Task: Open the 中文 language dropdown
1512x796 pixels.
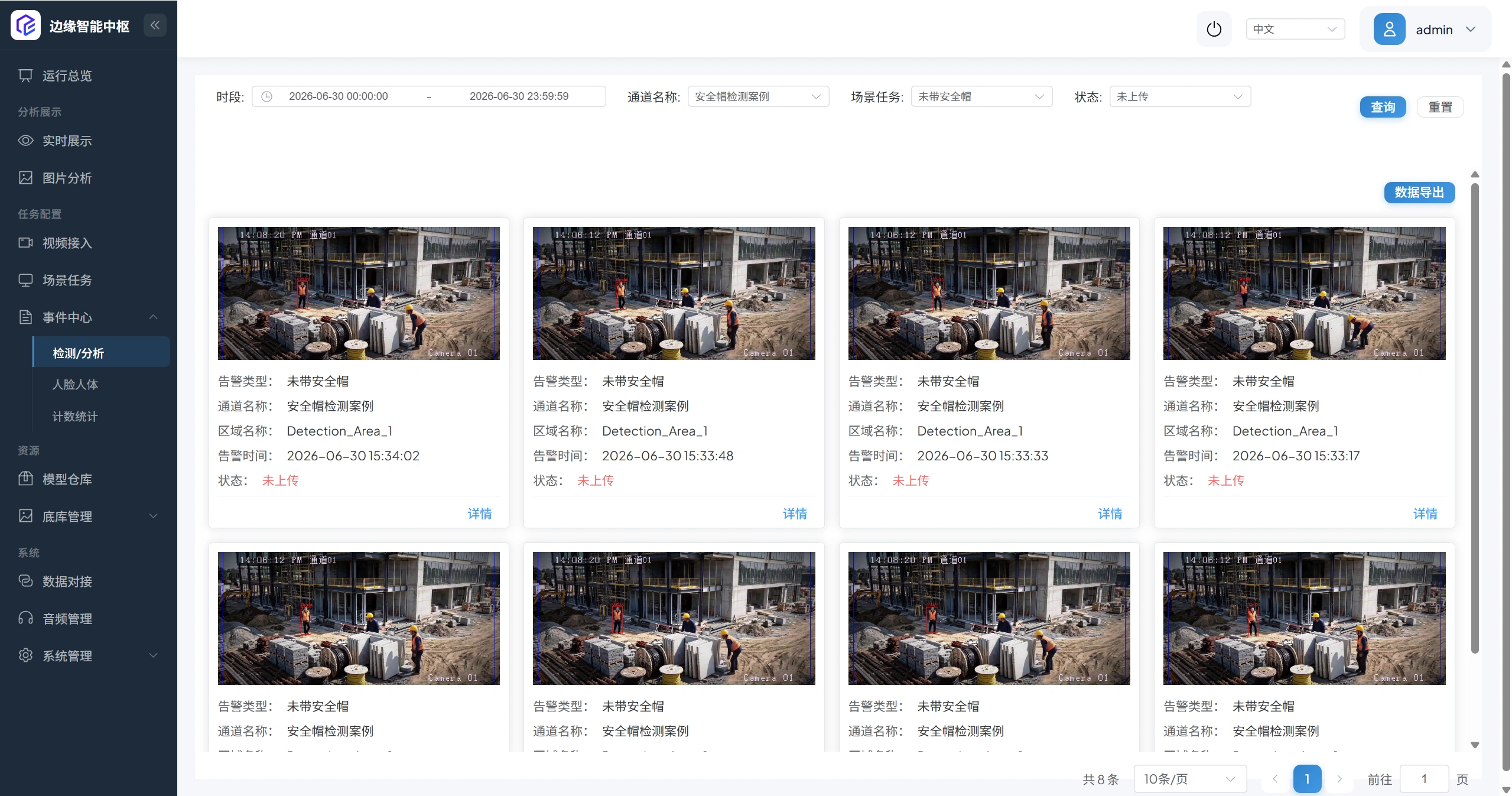Action: pos(1295,29)
